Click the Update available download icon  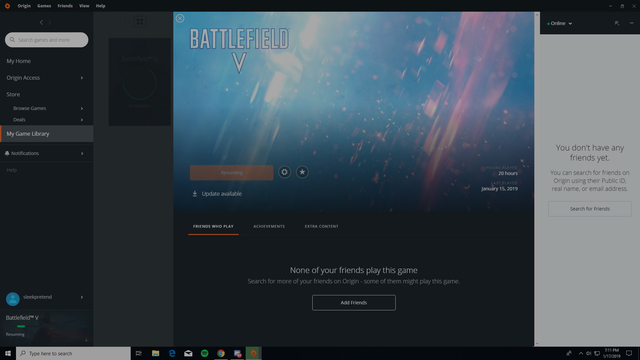tap(195, 194)
